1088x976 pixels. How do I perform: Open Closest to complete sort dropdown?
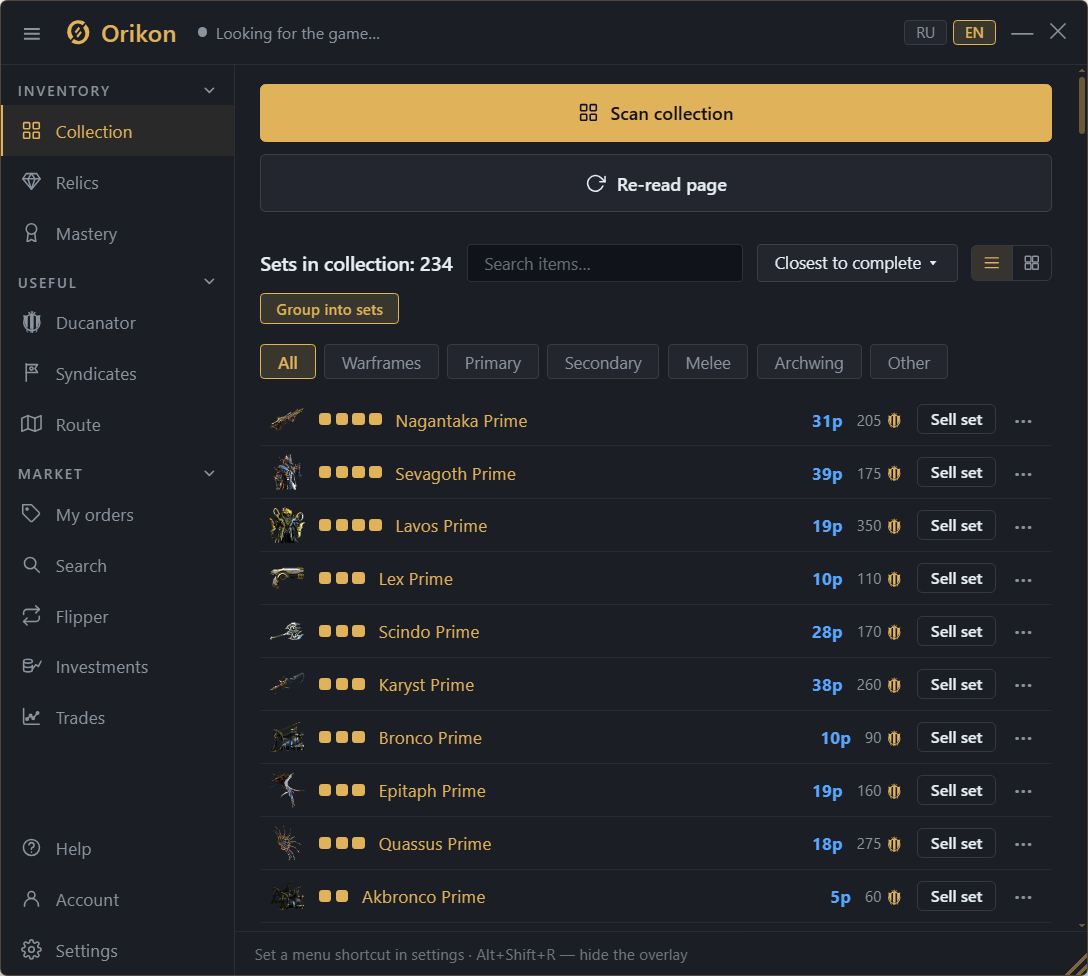coord(857,263)
